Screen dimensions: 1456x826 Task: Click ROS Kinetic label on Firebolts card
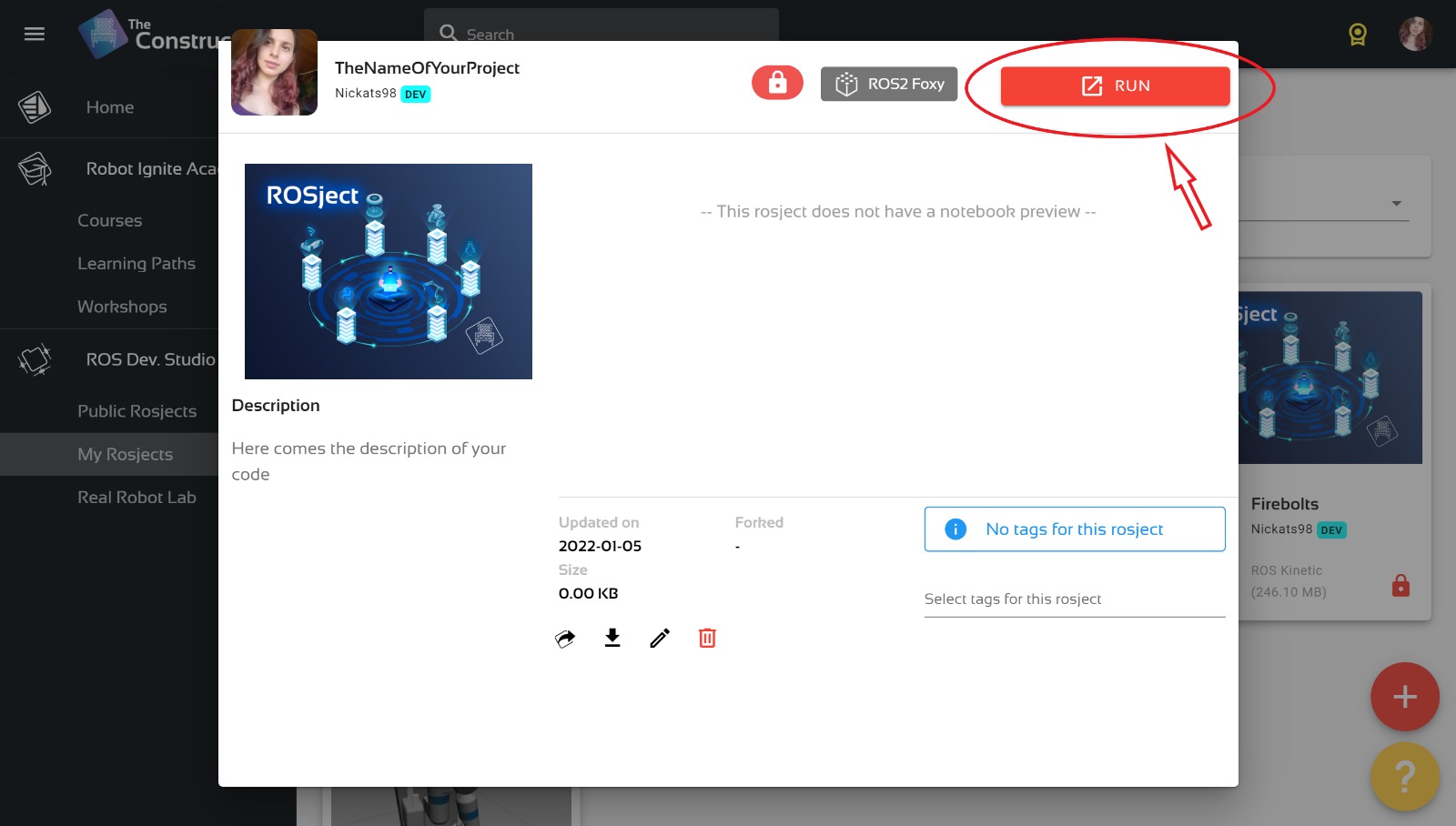coord(1287,570)
